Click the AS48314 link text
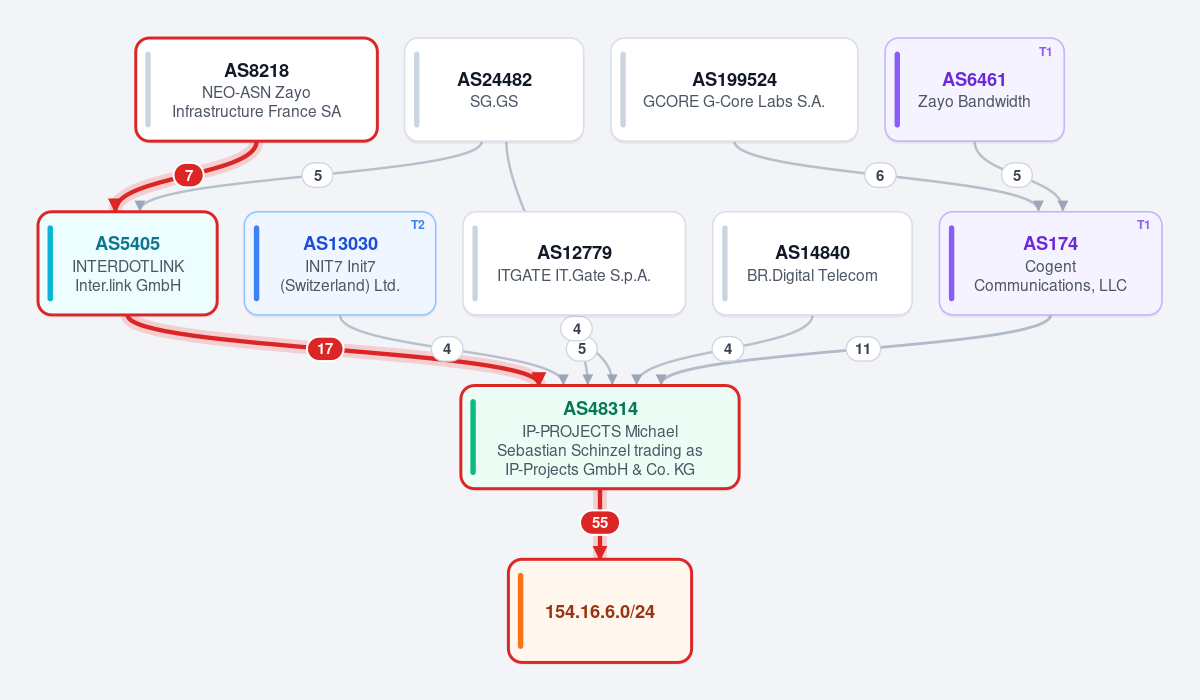This screenshot has height=700, width=1200. (x=600, y=408)
